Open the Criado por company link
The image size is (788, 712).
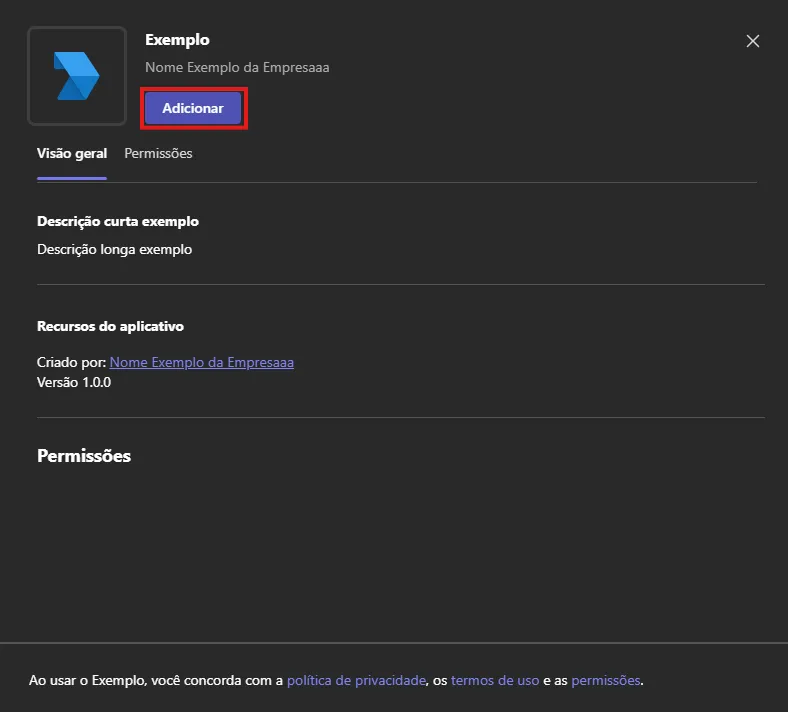[x=202, y=362]
